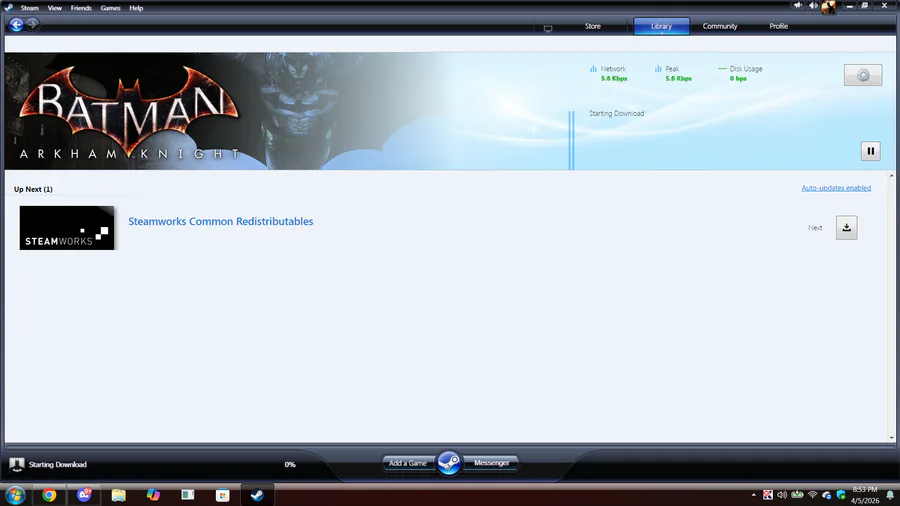This screenshot has height=506, width=900.
Task: Click the 'Up Next (1)' heading
Action: (x=33, y=189)
